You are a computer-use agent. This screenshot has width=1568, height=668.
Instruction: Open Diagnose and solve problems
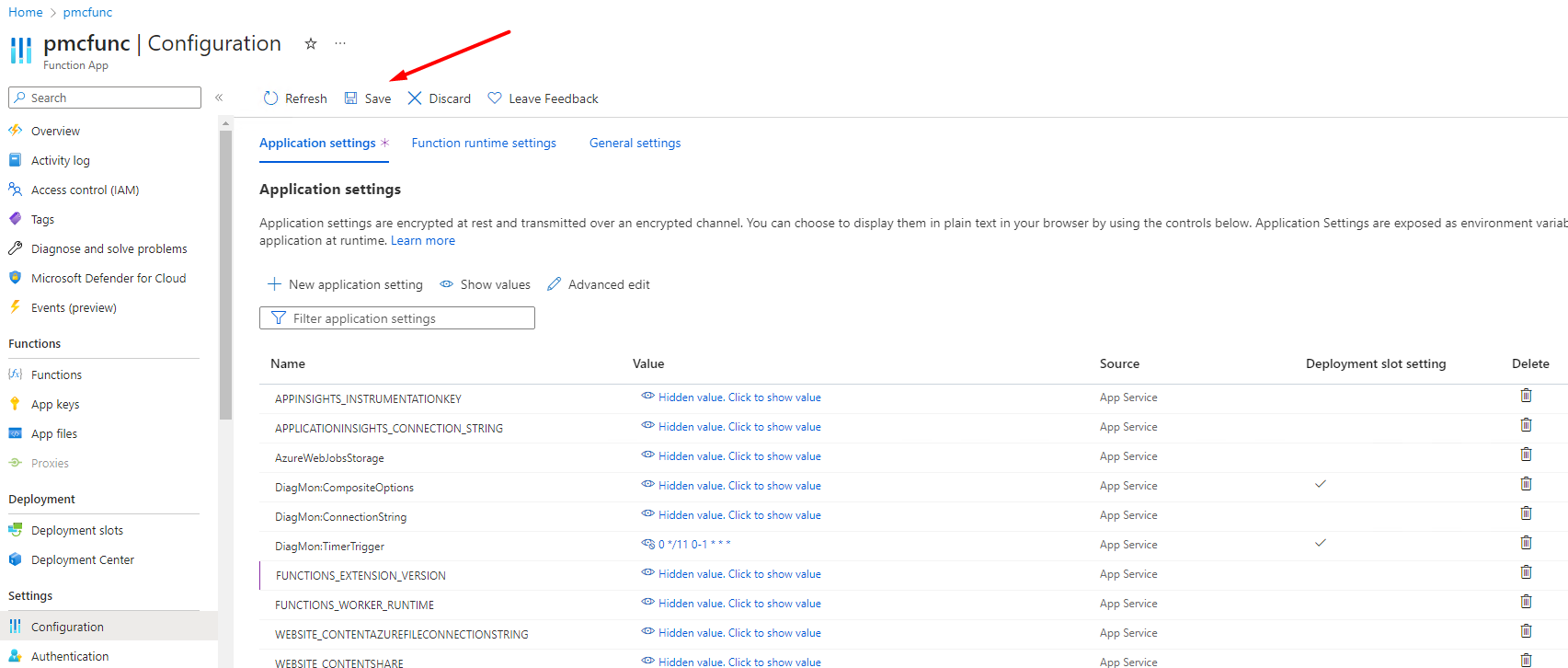tap(109, 248)
